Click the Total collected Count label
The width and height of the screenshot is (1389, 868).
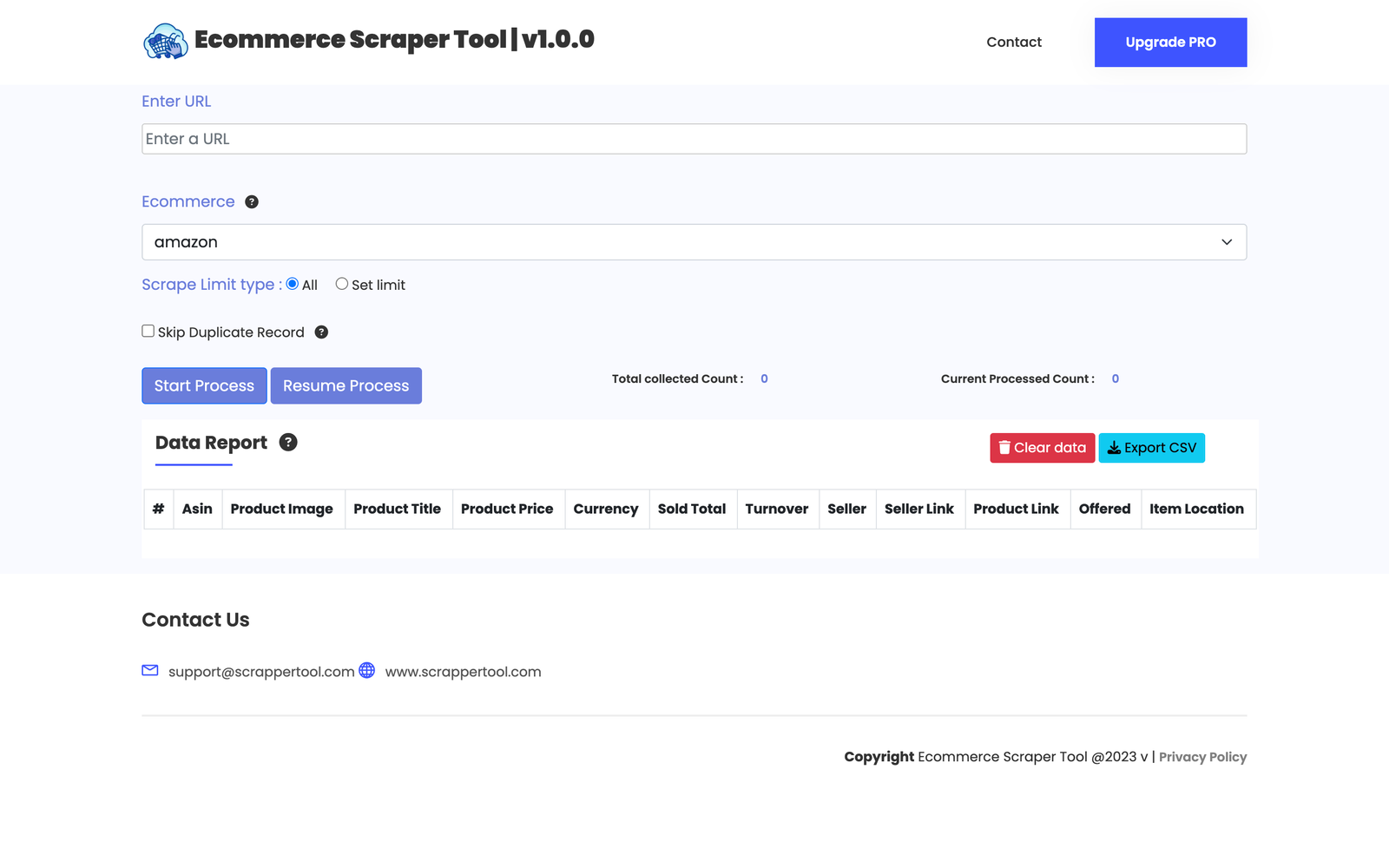click(678, 379)
